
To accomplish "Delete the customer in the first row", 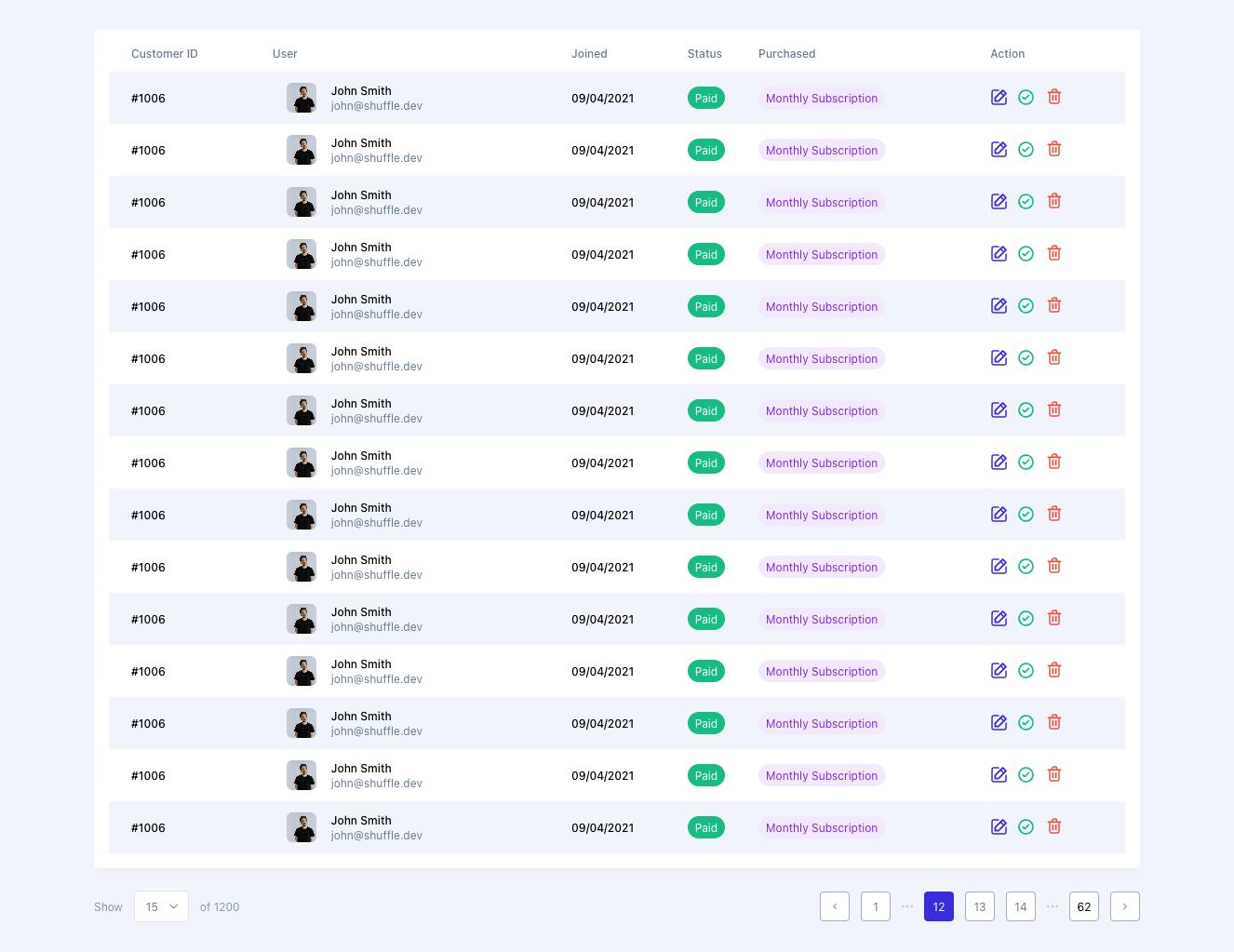I will (x=1054, y=97).
